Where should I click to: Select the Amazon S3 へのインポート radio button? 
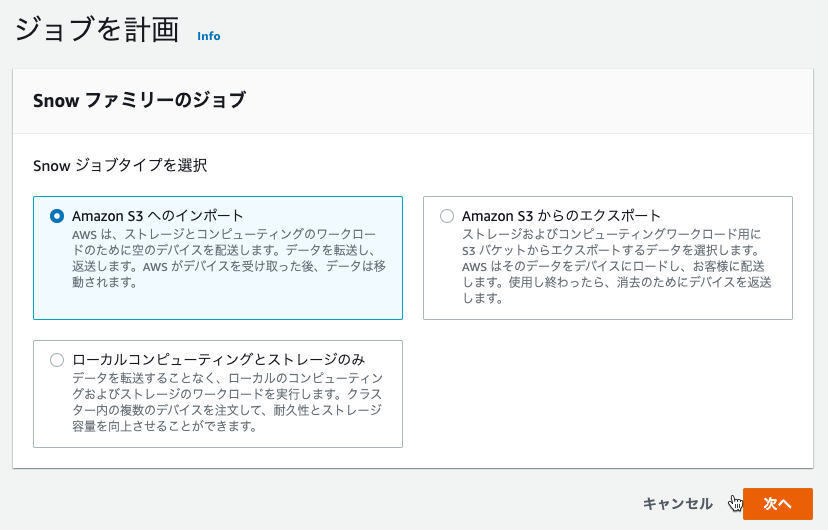click(57, 216)
